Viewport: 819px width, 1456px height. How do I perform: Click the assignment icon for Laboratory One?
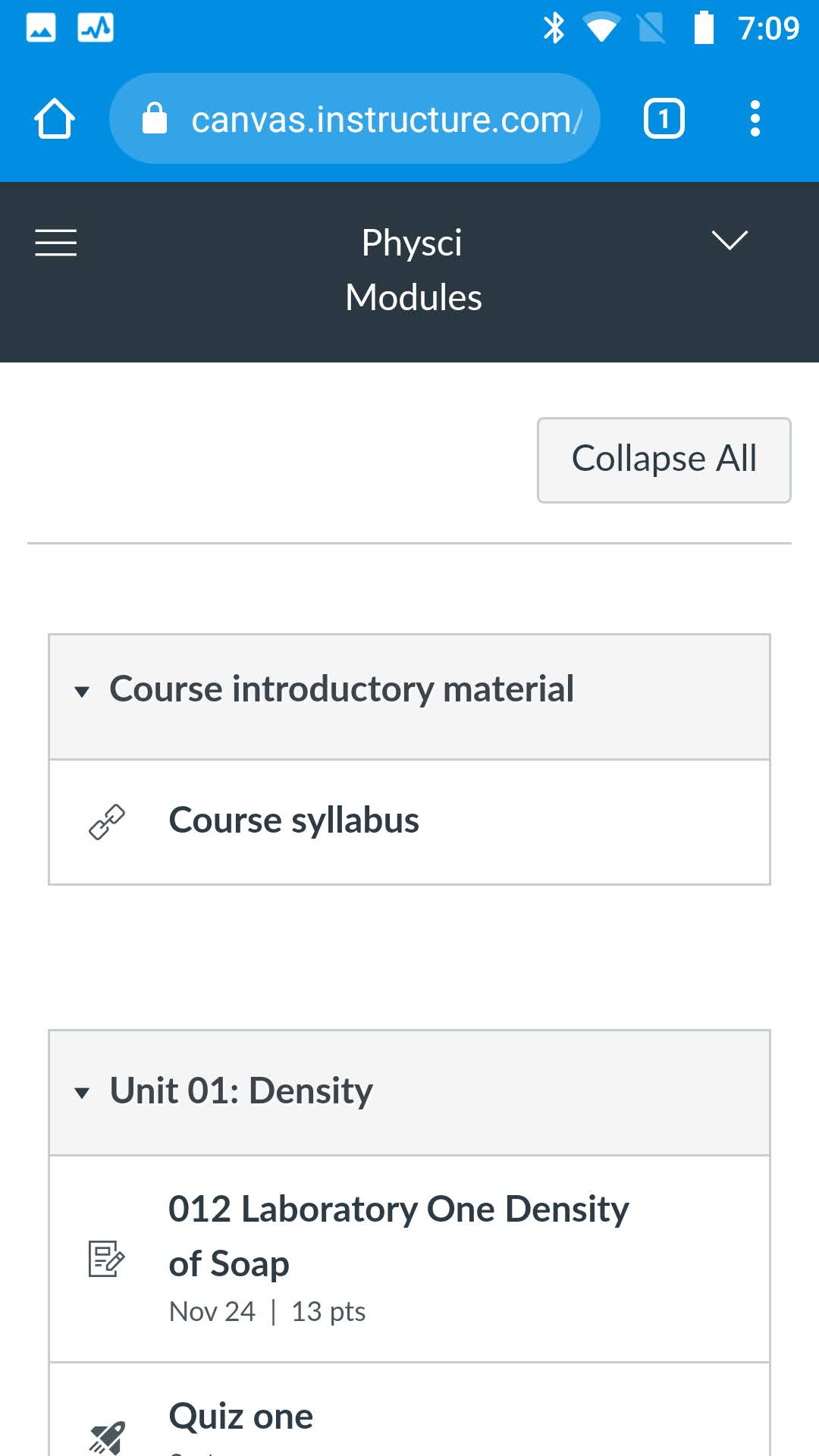point(107,1259)
